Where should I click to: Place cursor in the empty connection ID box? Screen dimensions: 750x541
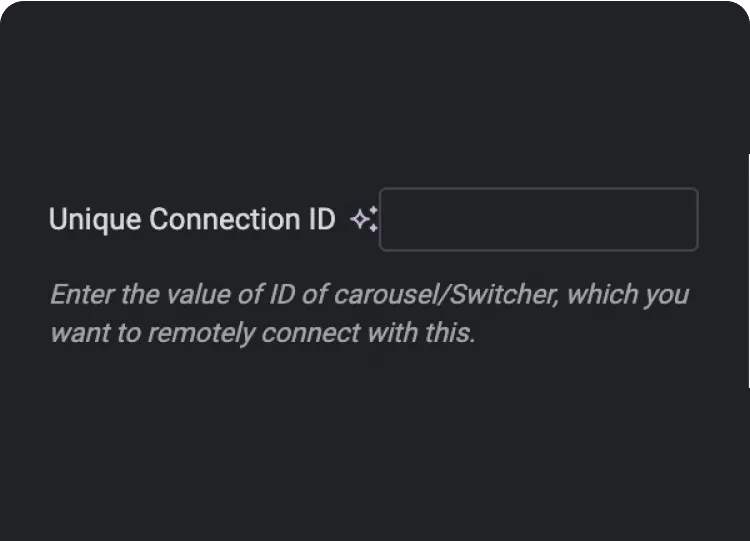pyautogui.click(x=539, y=220)
